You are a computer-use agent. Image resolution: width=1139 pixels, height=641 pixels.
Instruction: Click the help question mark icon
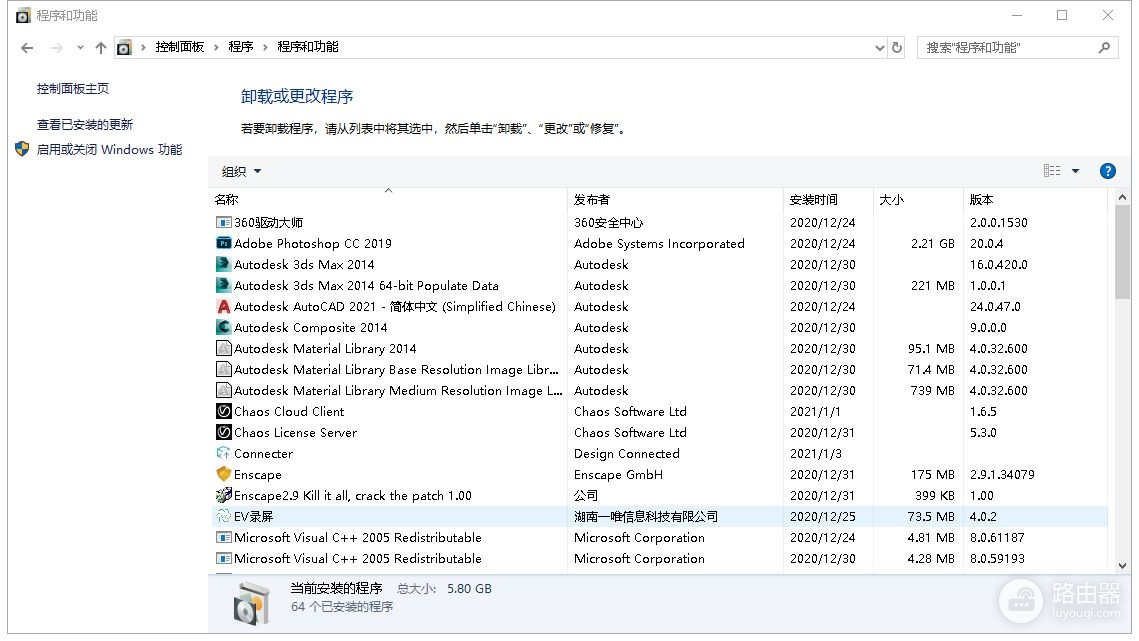(1108, 171)
